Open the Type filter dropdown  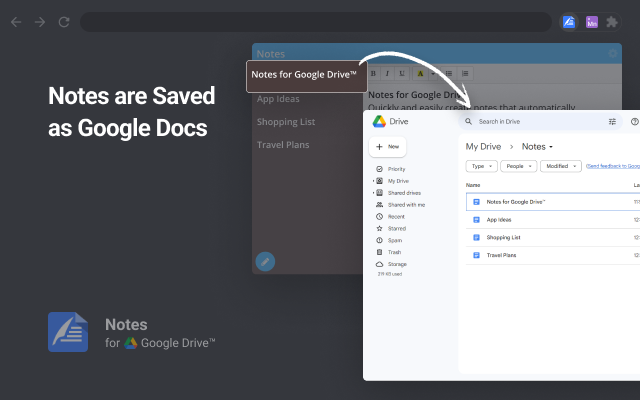482,166
